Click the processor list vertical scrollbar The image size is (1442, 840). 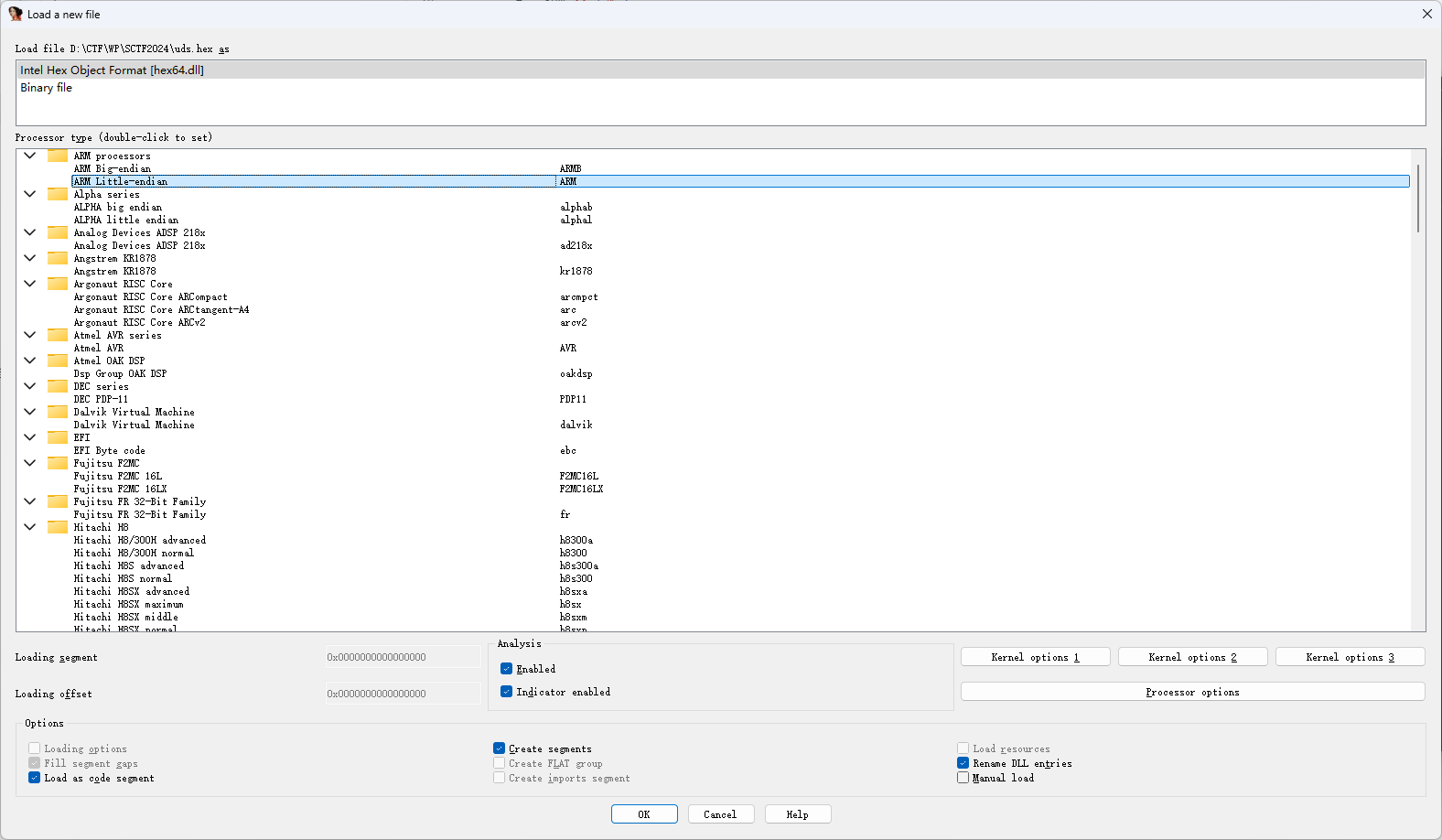(x=1418, y=198)
